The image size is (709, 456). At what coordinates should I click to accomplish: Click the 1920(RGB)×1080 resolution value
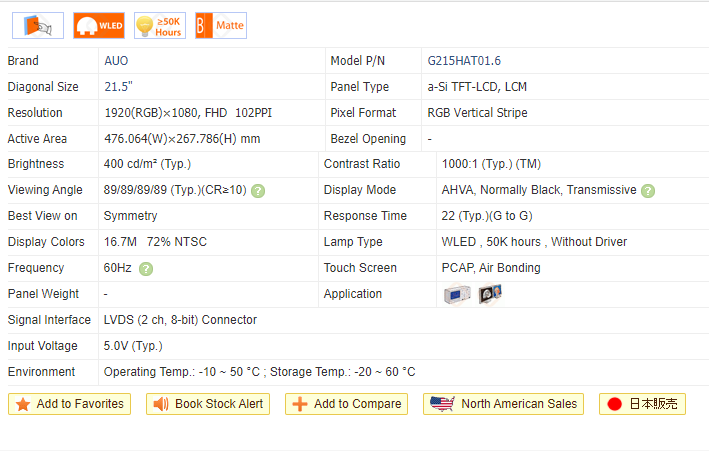[150, 113]
